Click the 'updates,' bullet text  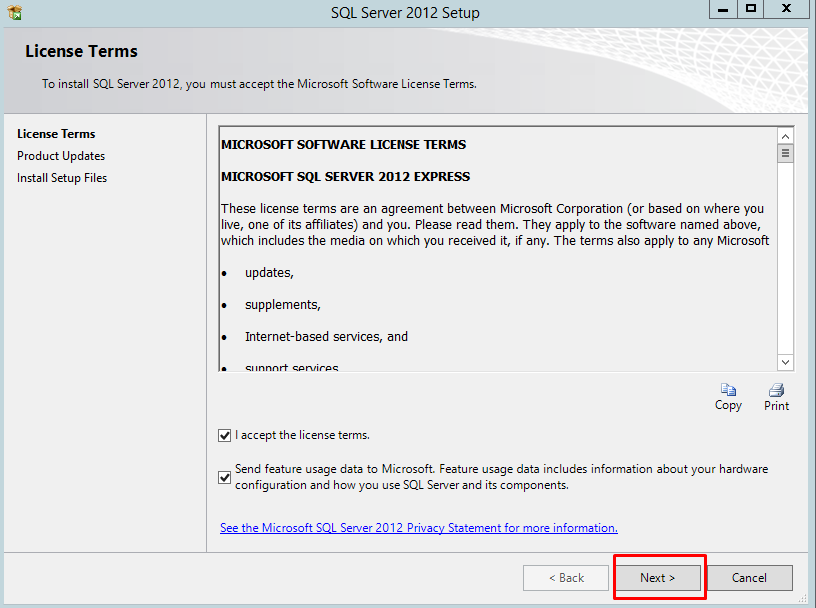(269, 273)
